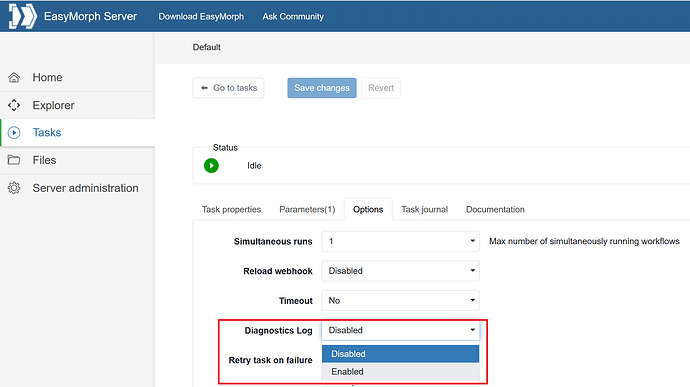Click the Diagnostics Log field label
The width and height of the screenshot is (690, 387).
tap(279, 331)
